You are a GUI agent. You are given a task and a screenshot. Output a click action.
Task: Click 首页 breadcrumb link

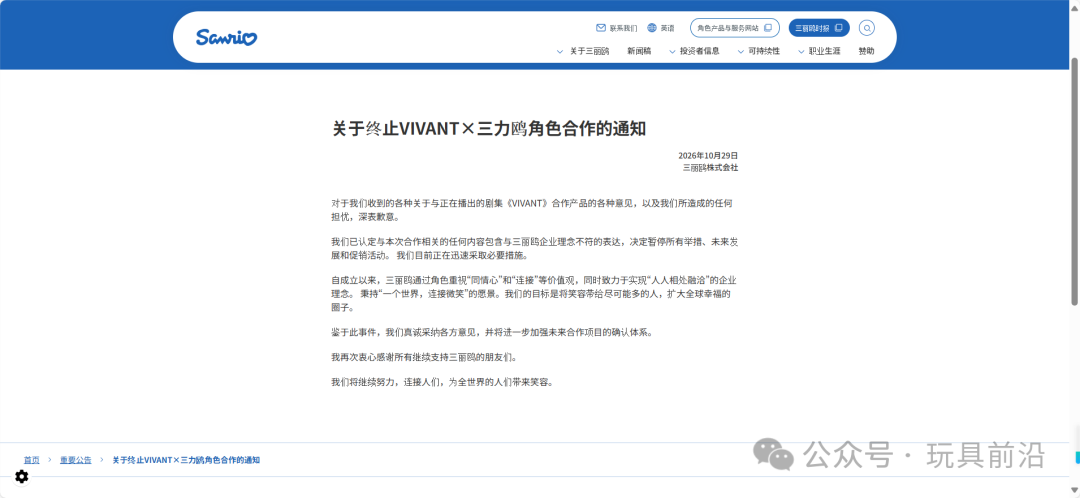pos(32,459)
